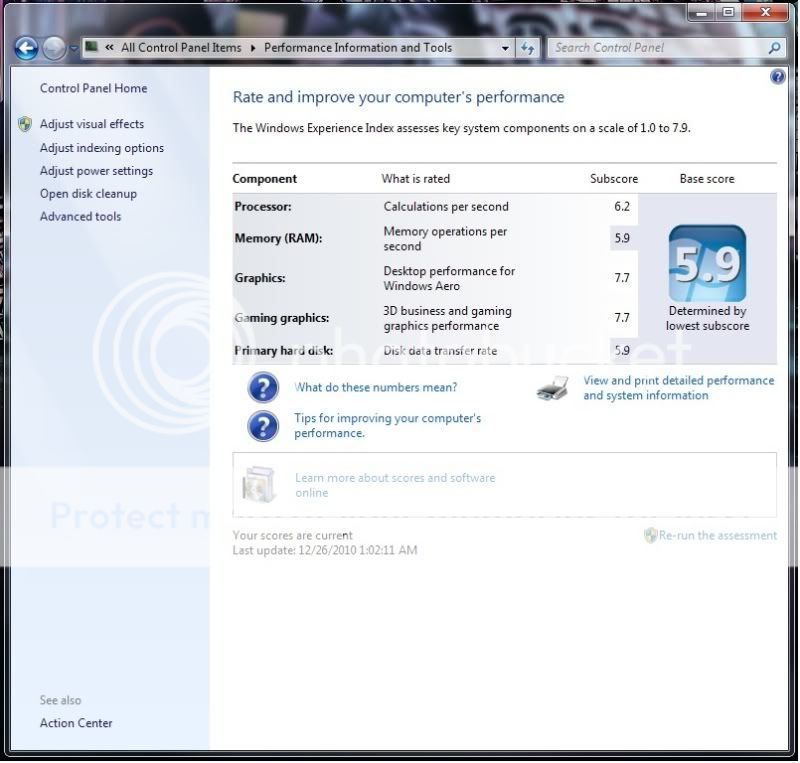
Task: Click the refresh icon in the address bar
Action: [x=528, y=47]
